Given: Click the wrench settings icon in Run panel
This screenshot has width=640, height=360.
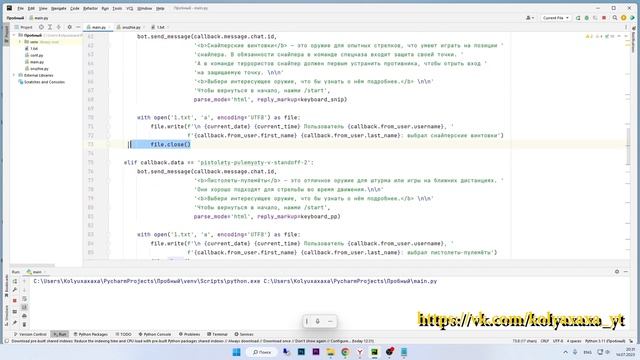Looking at the screenshot, I should pos(15,290).
